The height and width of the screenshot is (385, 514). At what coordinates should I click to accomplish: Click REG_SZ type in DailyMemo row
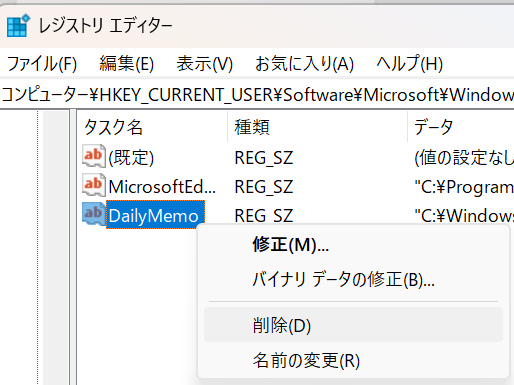pos(264,215)
